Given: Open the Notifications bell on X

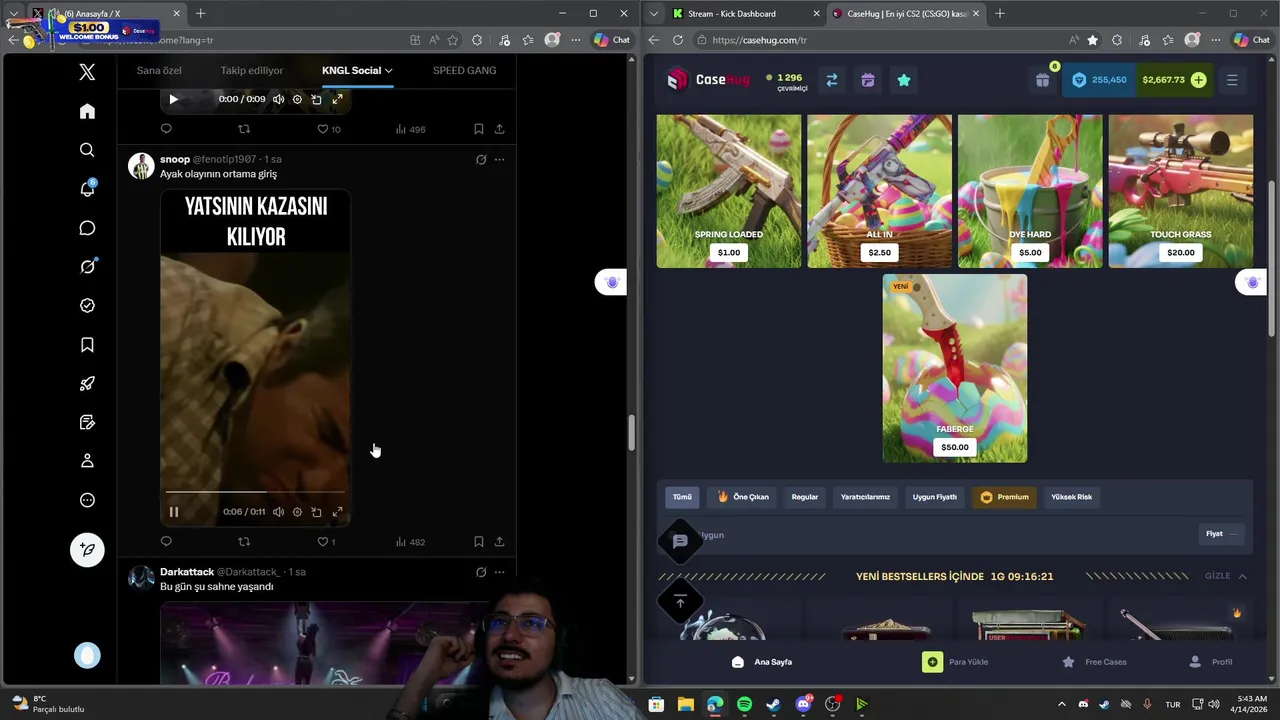Looking at the screenshot, I should pyautogui.click(x=87, y=189).
